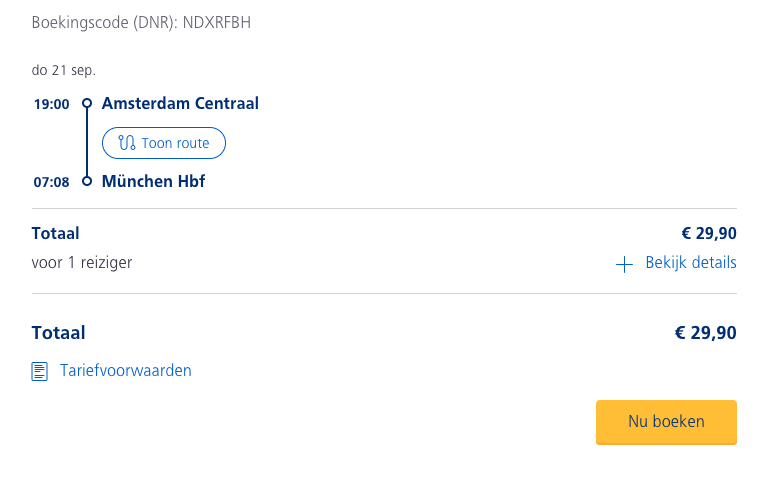Screen dimensions: 766x479
Task: Expand Bekijk details for the fare
Action: [x=676, y=263]
